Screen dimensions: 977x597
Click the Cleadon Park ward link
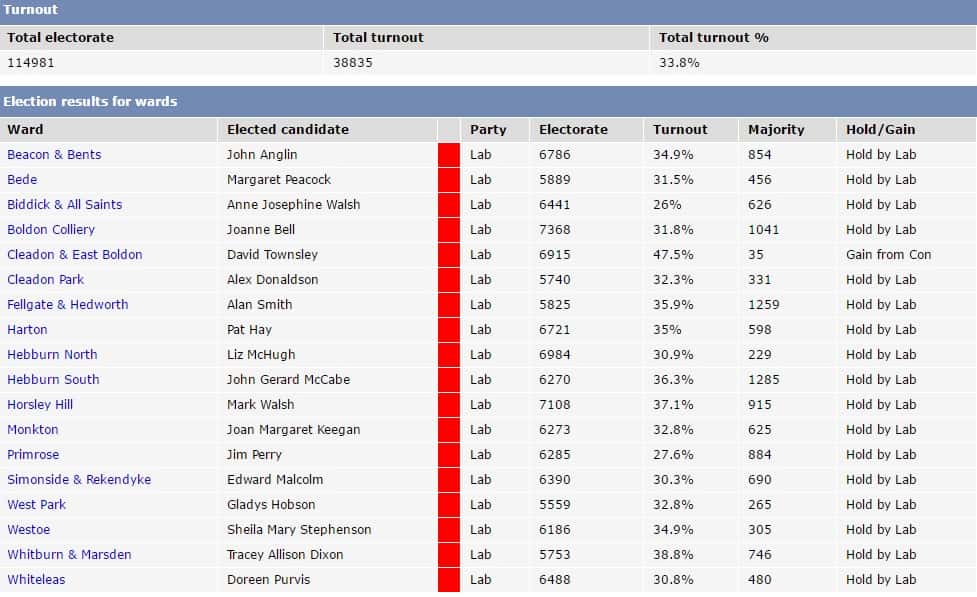click(x=45, y=279)
